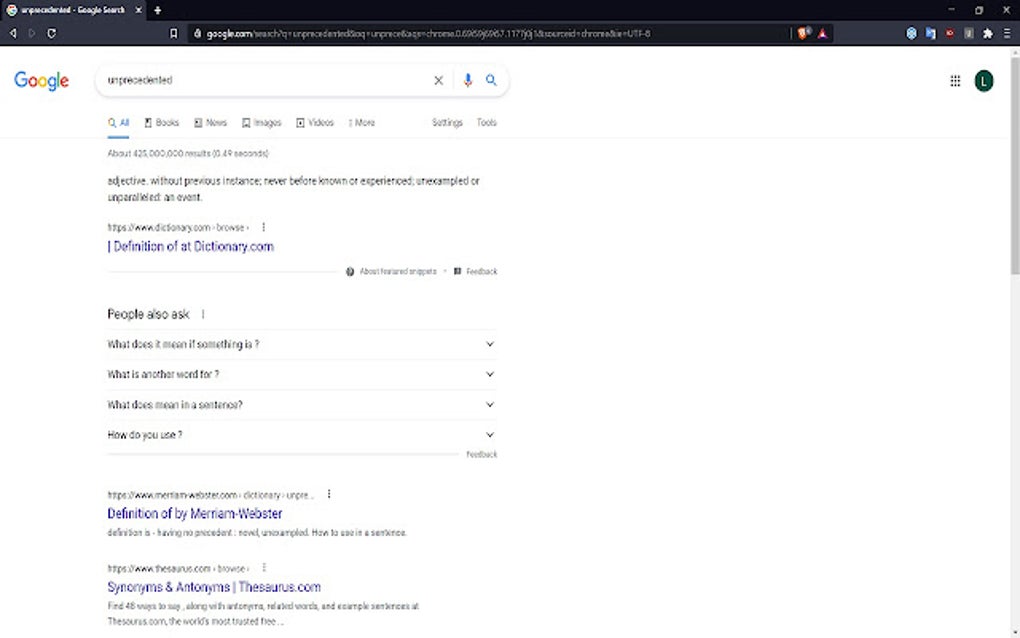Viewport: 1020px width, 638px height.
Task: Click the address bar URL
Action: (428, 33)
